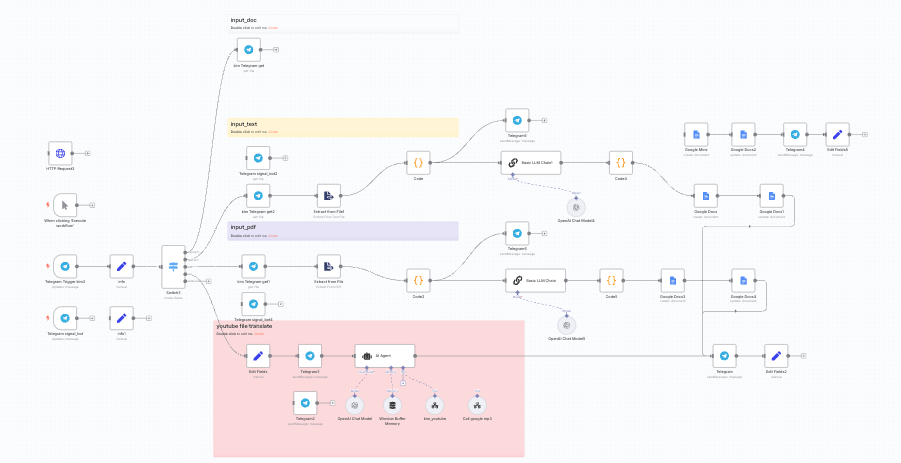Select the Basic LLM Chain1 node
This screenshot has width=901, height=463.
tap(529, 162)
